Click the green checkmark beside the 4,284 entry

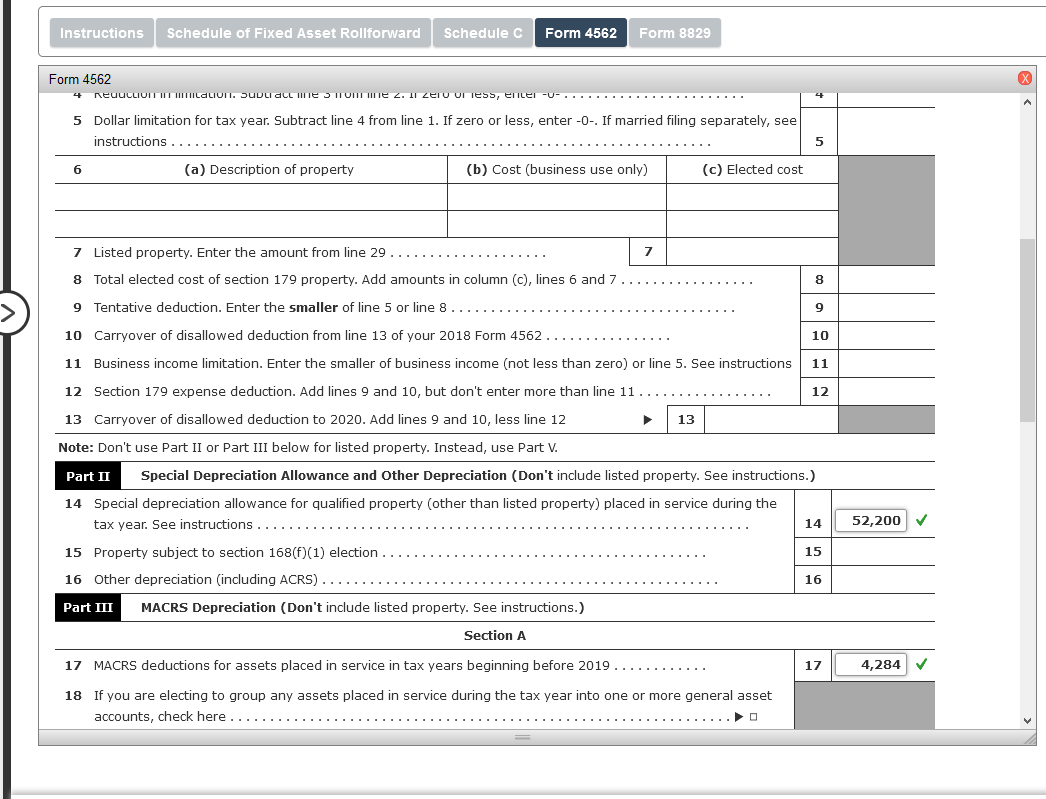click(x=923, y=664)
